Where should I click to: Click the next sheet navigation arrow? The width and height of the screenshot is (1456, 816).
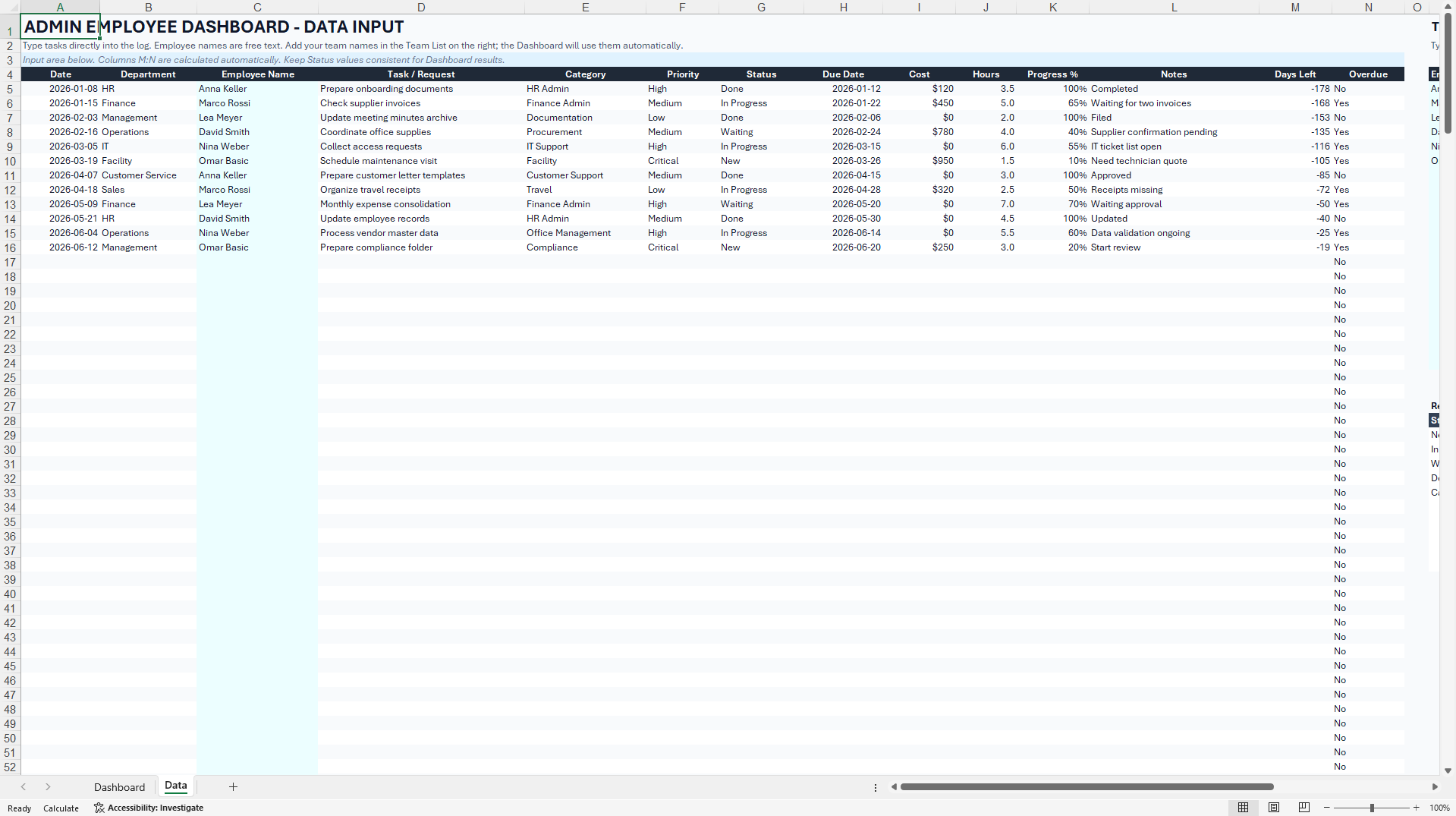coord(48,787)
